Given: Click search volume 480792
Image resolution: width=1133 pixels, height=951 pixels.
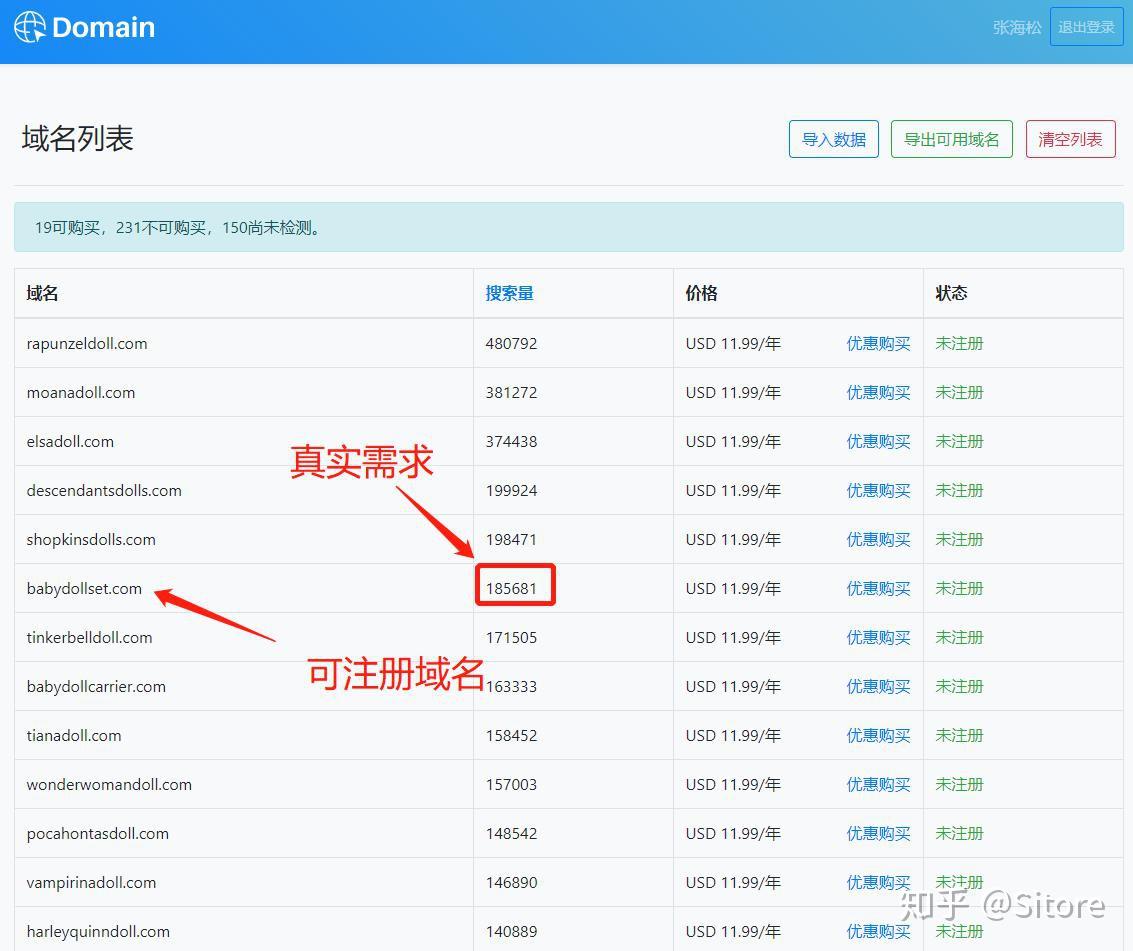Looking at the screenshot, I should coord(512,343).
